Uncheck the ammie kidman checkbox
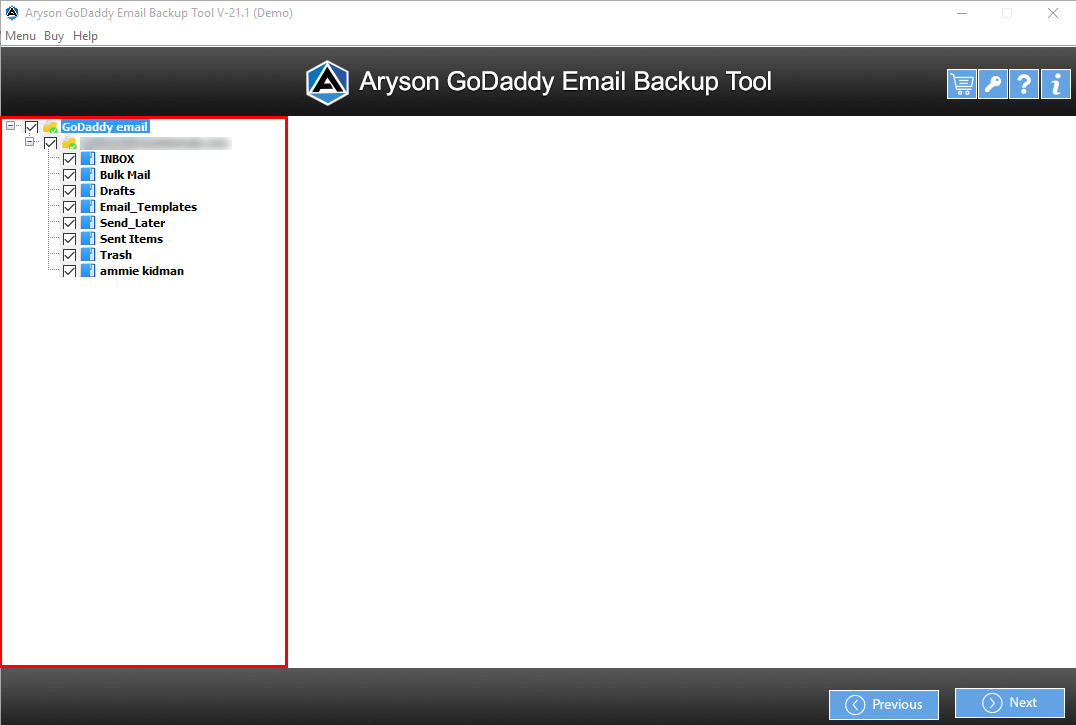This screenshot has height=725, width=1076. pos(69,271)
